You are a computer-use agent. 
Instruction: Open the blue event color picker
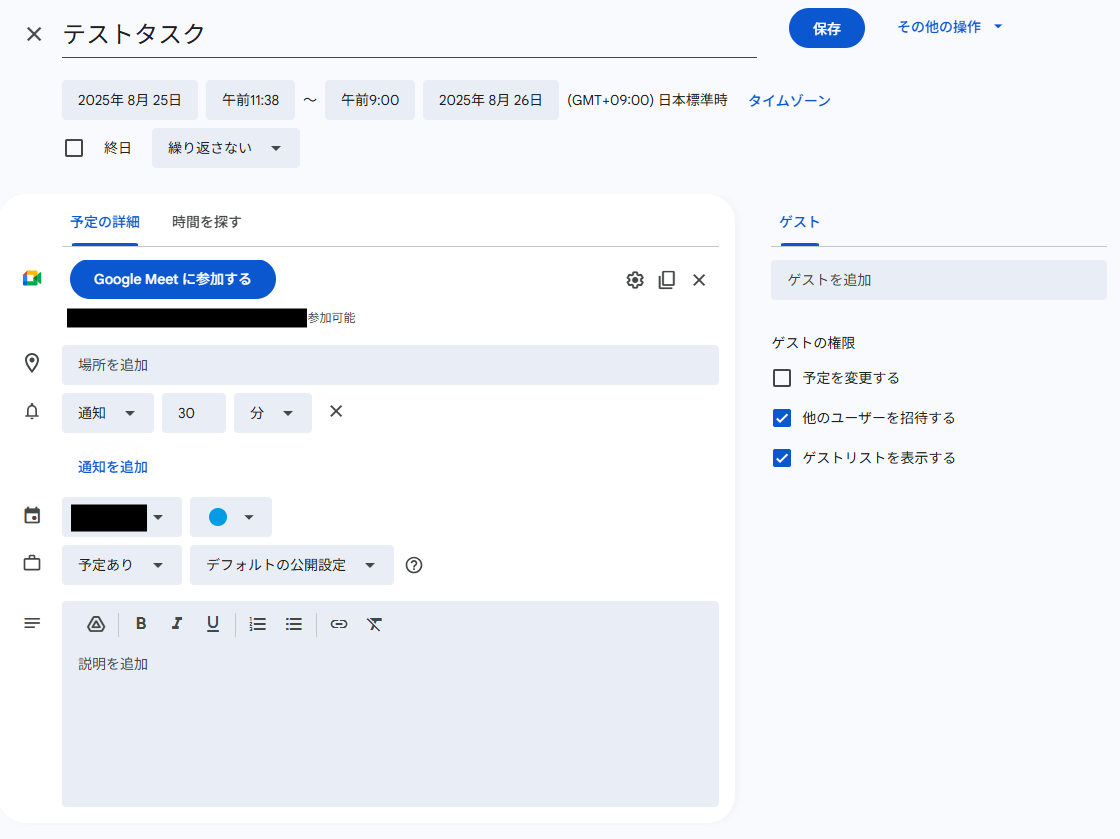231,517
